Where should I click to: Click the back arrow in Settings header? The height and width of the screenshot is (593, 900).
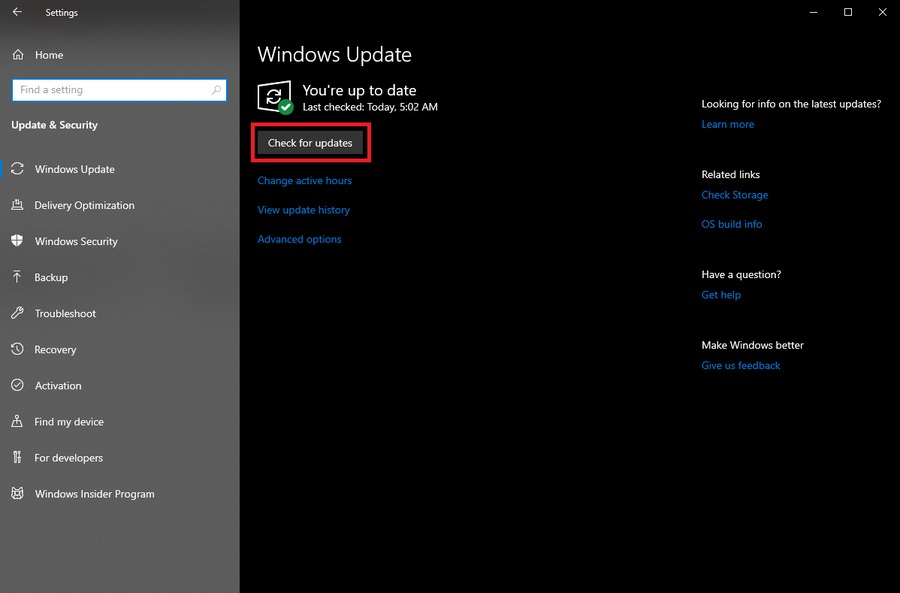pyautogui.click(x=17, y=13)
